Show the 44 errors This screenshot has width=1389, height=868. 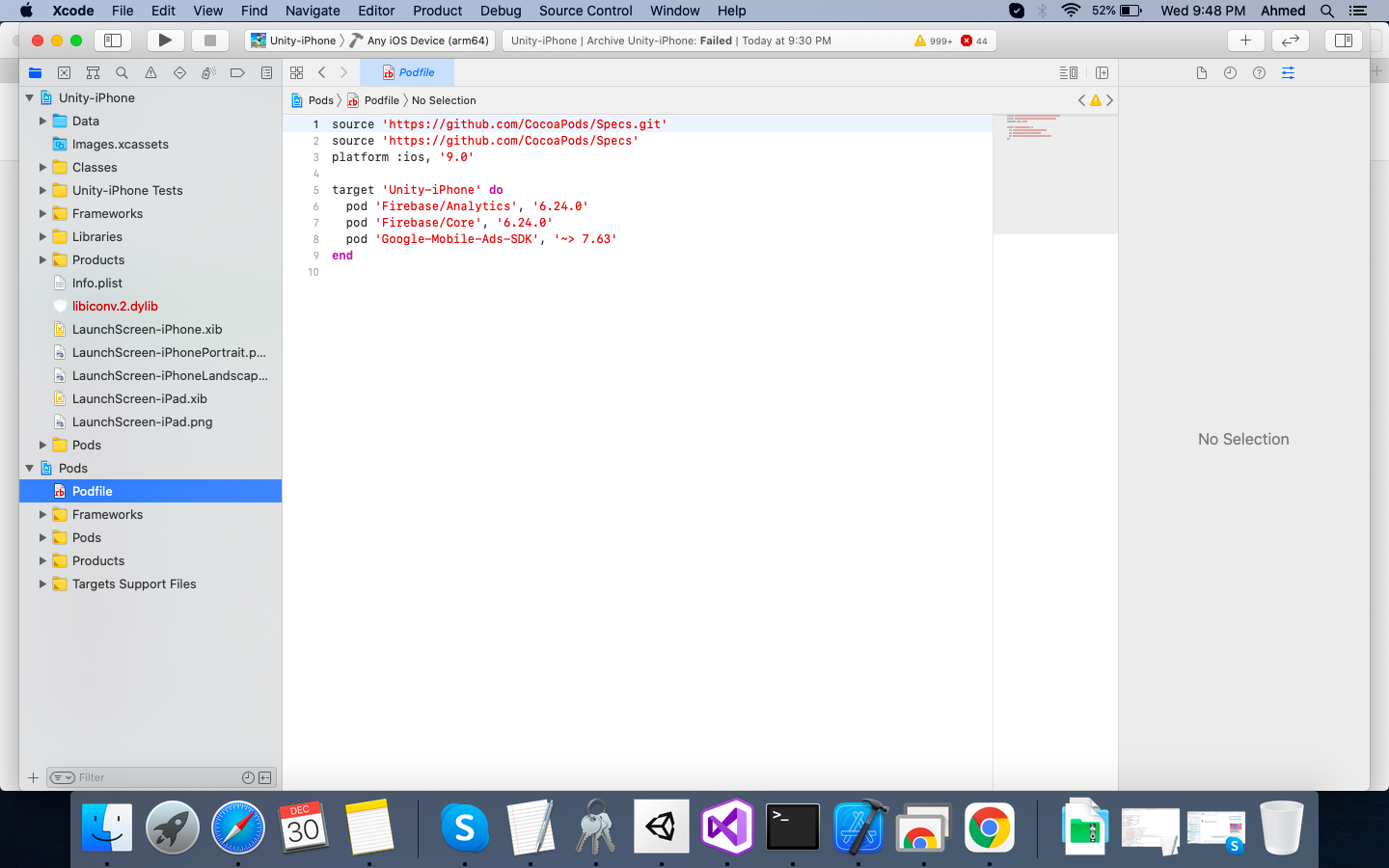coord(974,41)
